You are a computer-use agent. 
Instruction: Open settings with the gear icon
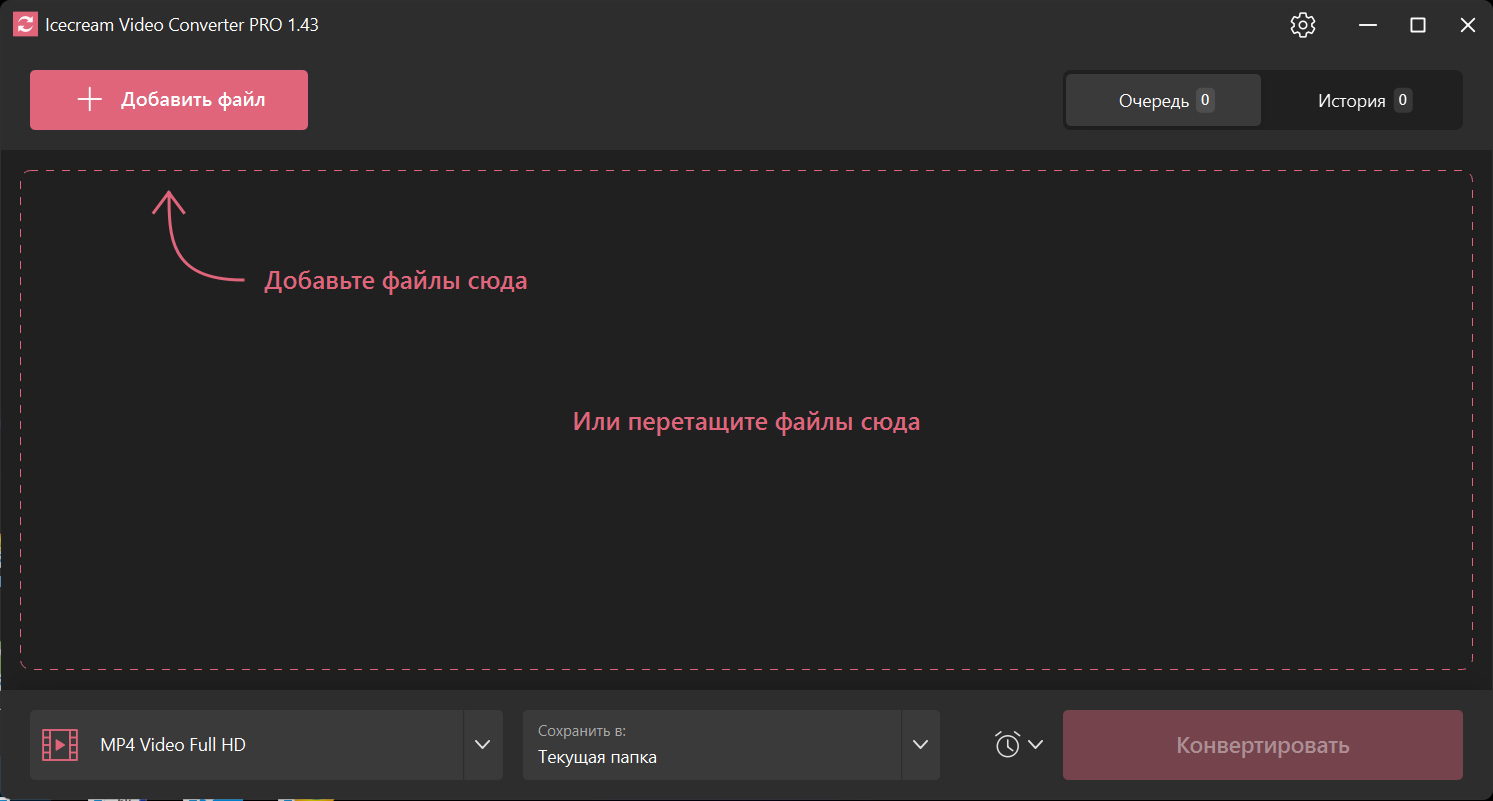[1302, 25]
